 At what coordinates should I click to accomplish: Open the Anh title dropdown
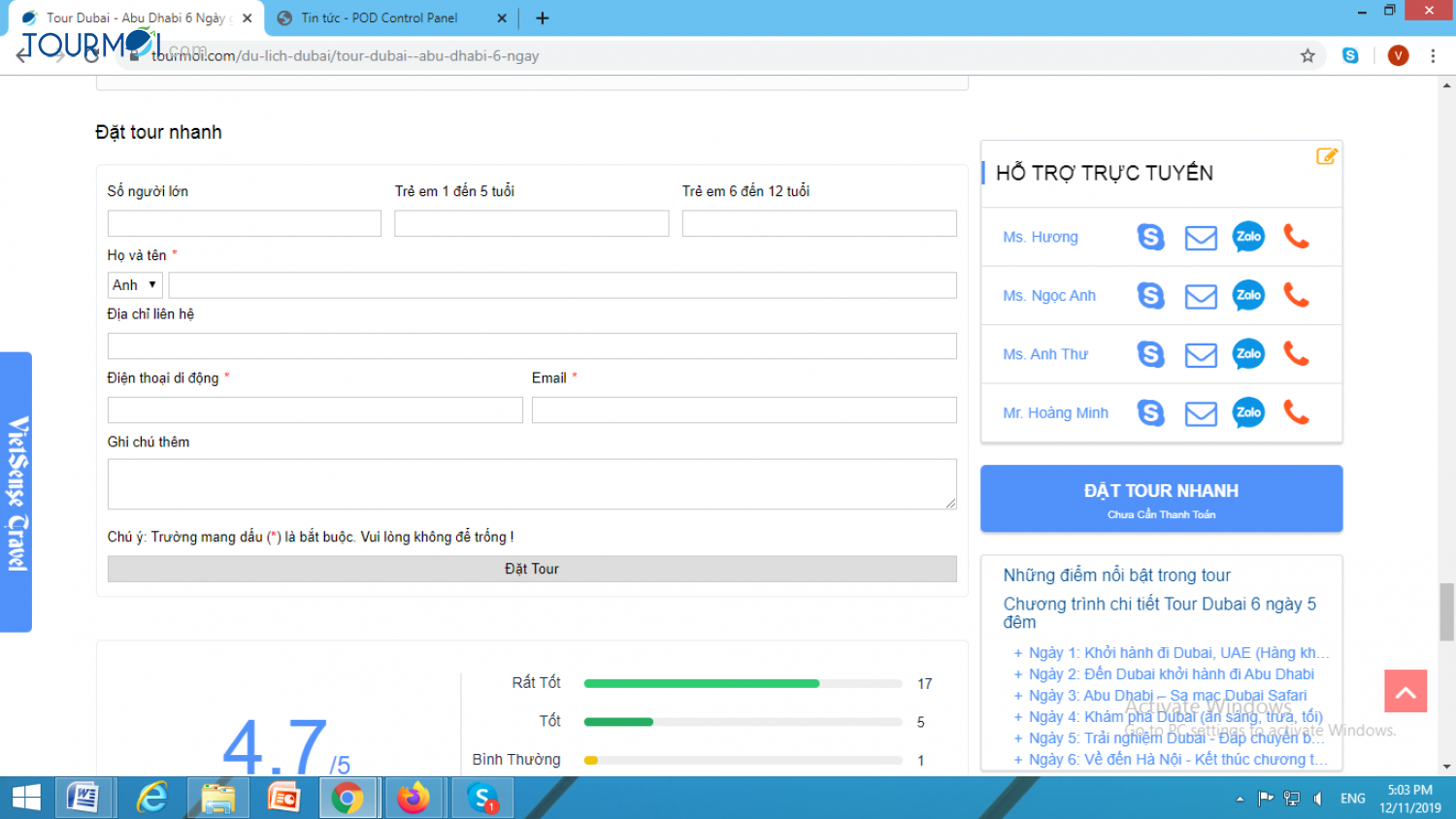[134, 285]
